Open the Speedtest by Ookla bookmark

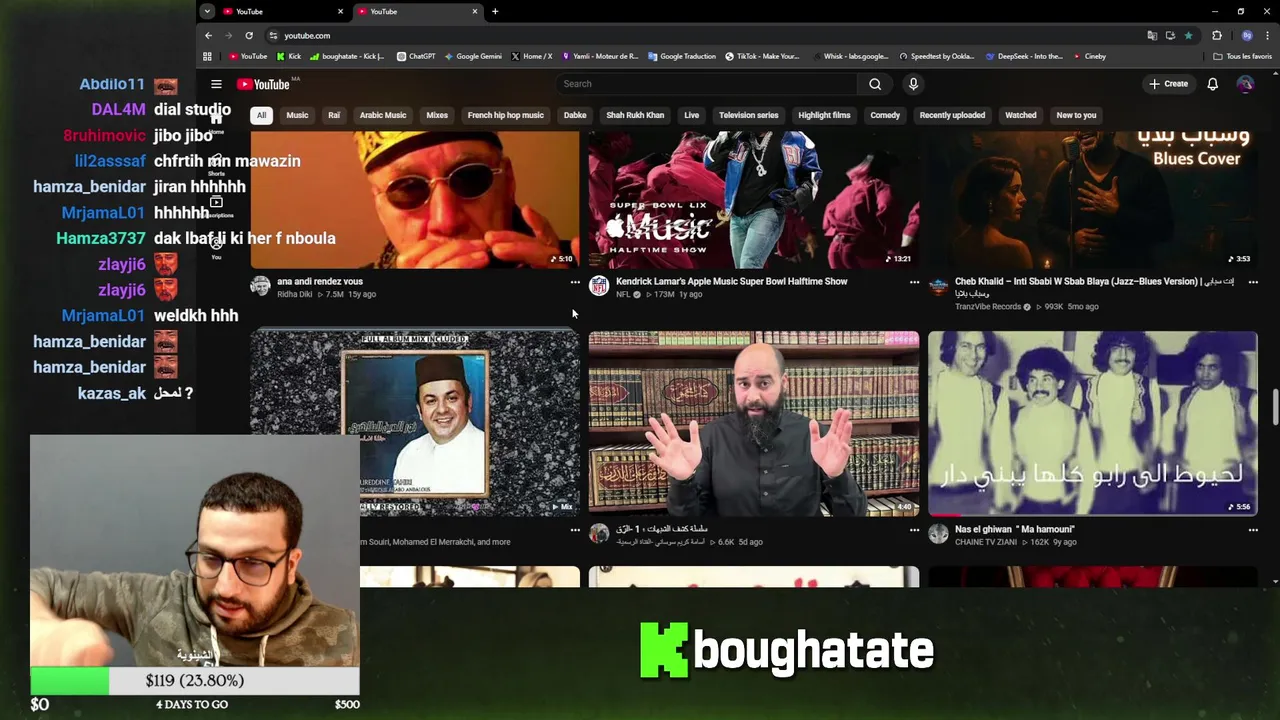click(937, 56)
